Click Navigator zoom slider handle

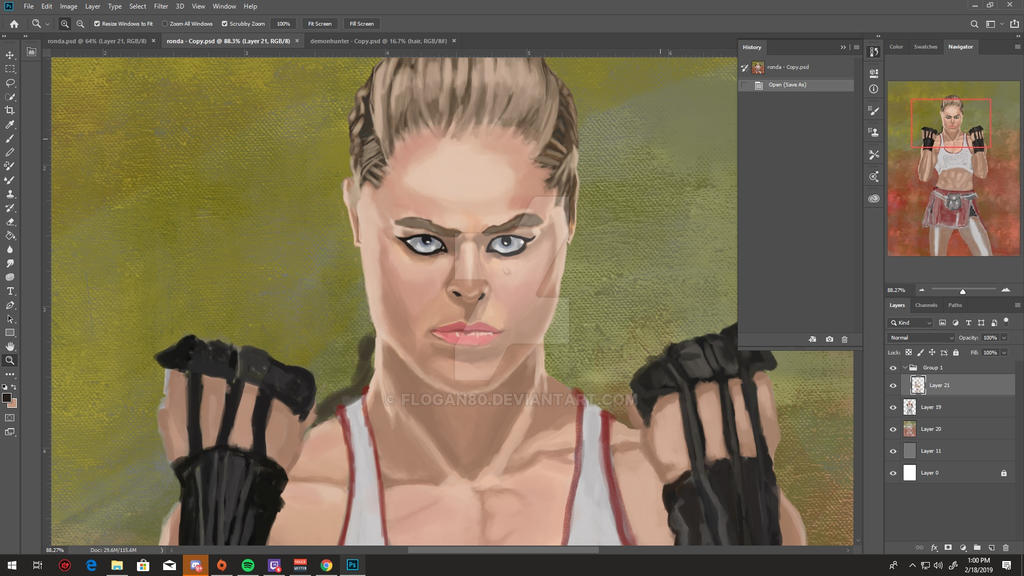pos(962,291)
